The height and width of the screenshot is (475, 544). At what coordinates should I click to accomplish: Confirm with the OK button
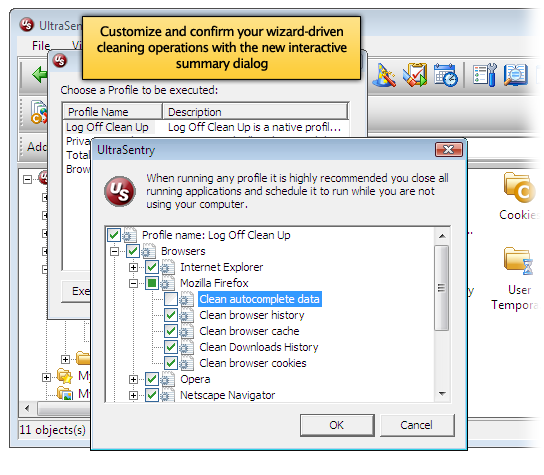point(337,425)
